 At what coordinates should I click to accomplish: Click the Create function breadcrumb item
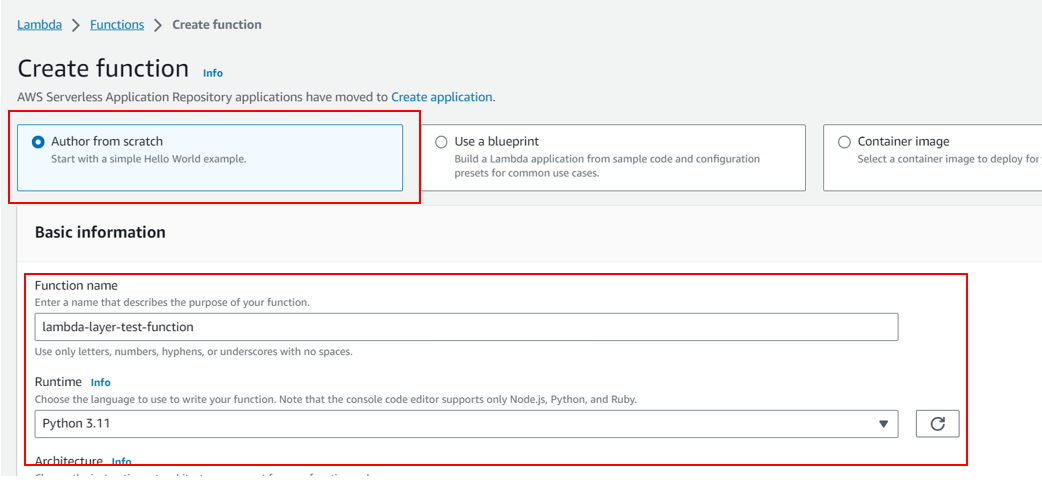(x=217, y=25)
